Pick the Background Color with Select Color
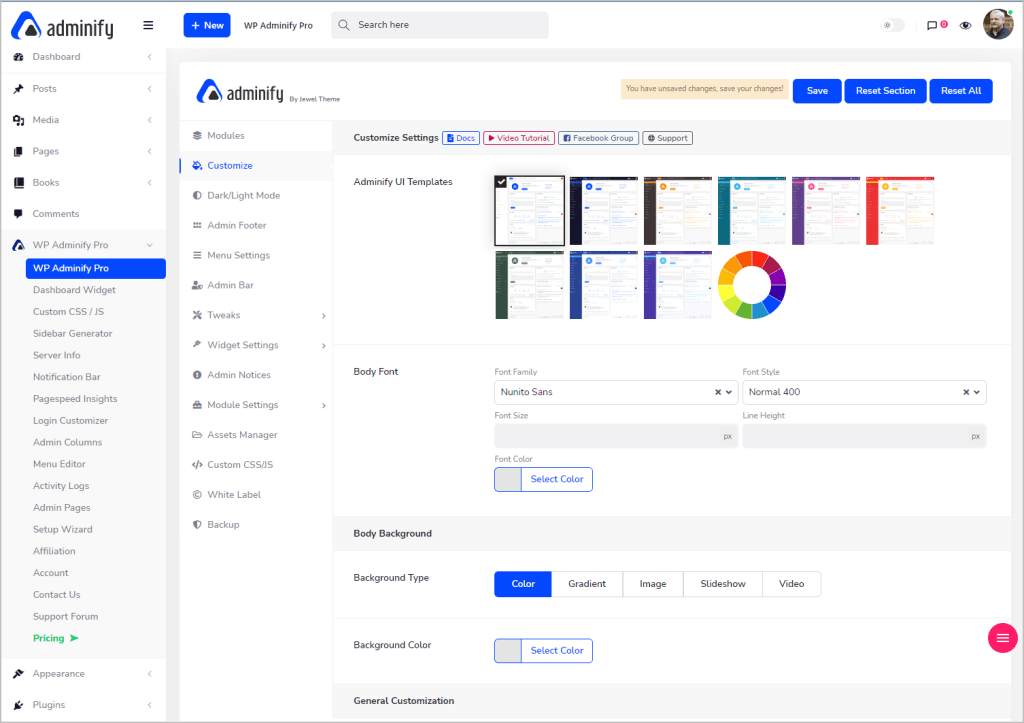Image resolution: width=1024 pixels, height=723 pixels. (543, 651)
